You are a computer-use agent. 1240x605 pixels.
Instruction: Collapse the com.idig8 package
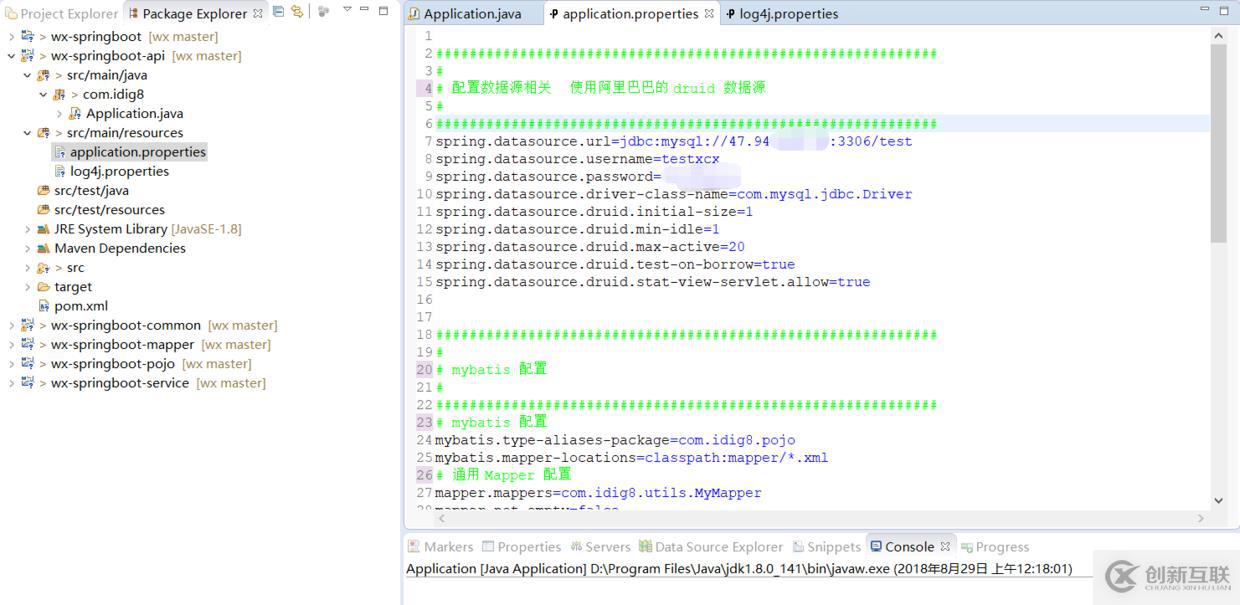point(43,94)
